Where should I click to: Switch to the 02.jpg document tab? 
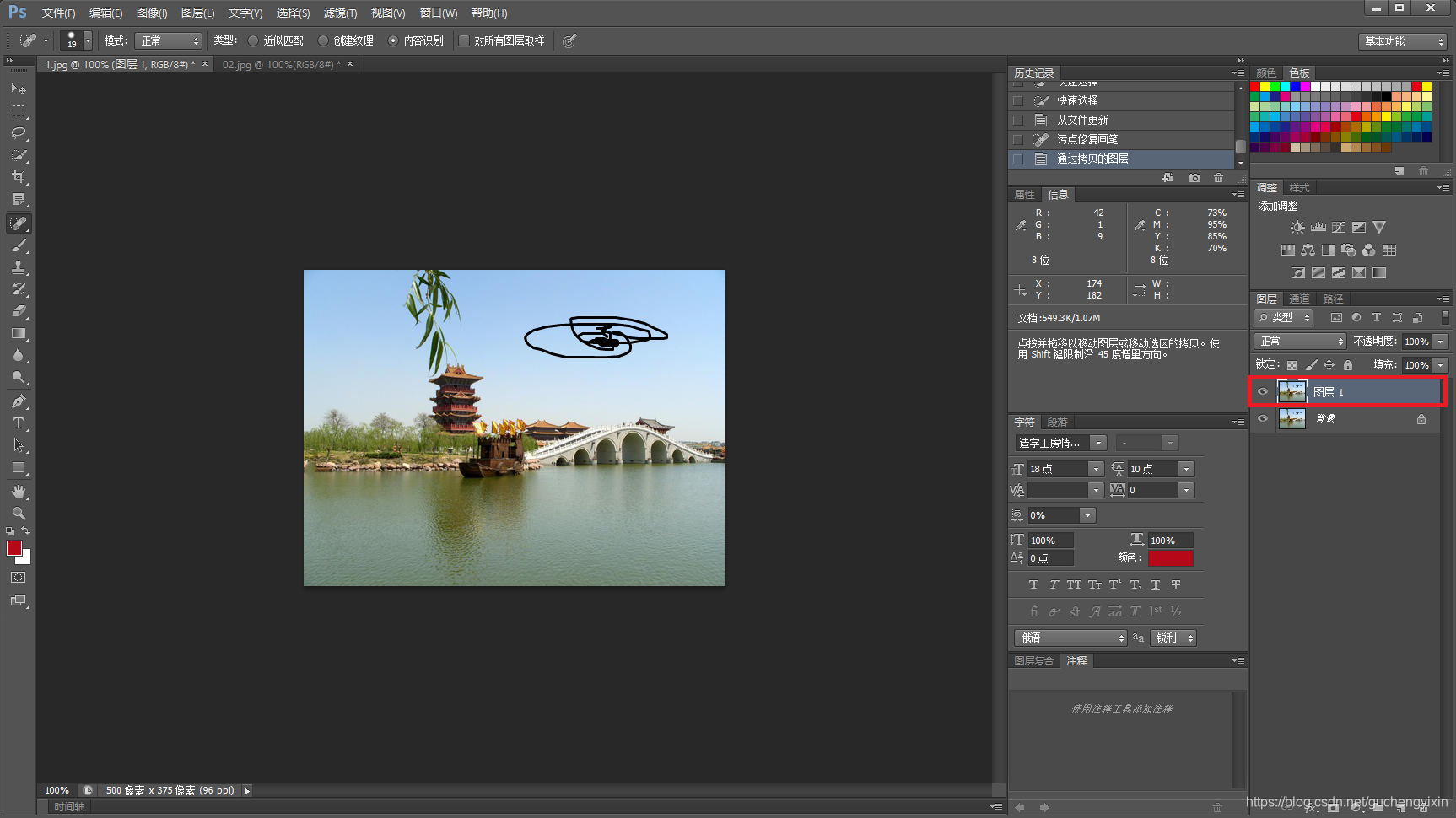point(280,64)
